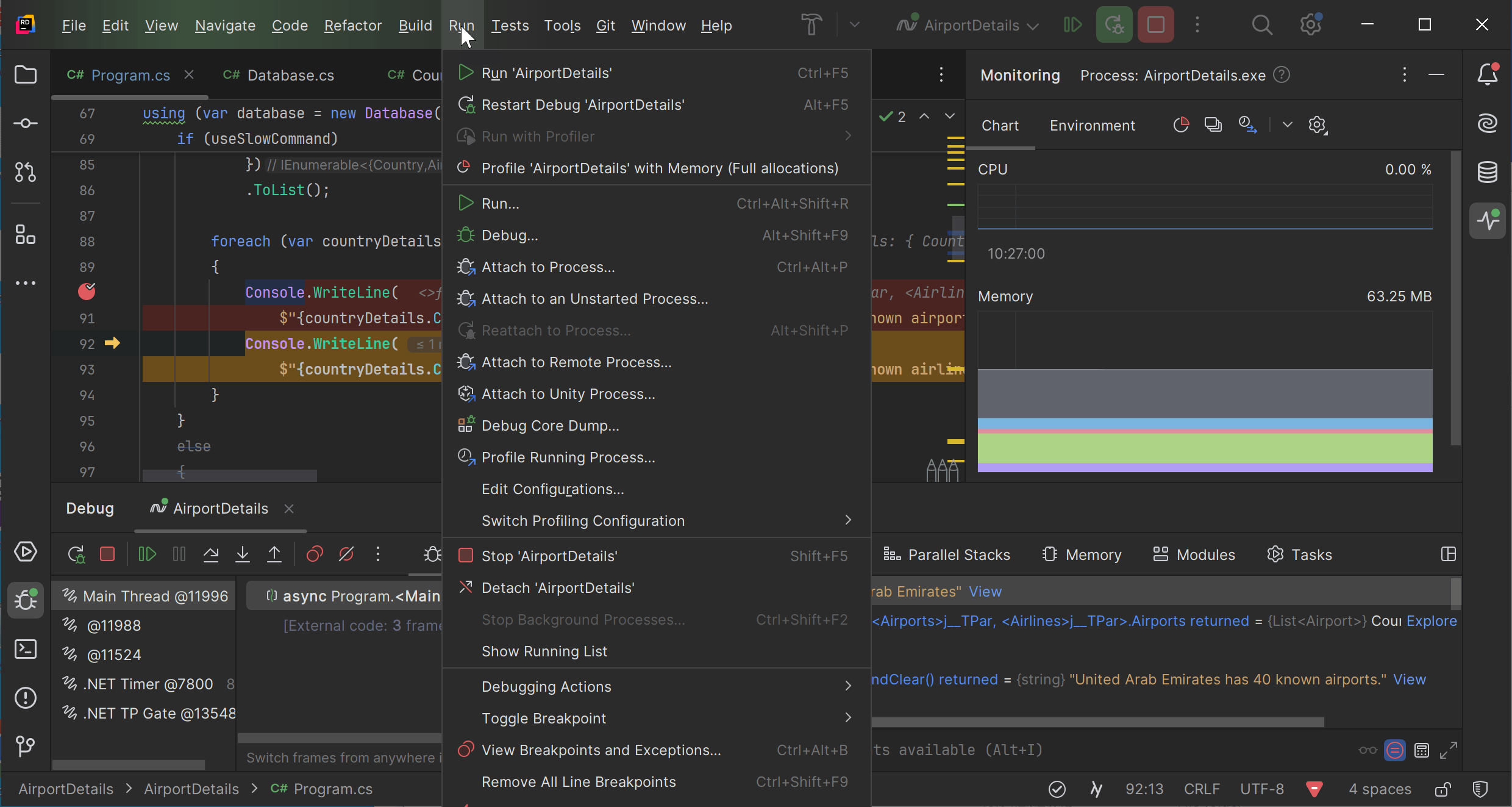Screen dimensions: 1512x807
Task: Expand the Toggle Breakpoint submenu arrow
Action: 847,718
